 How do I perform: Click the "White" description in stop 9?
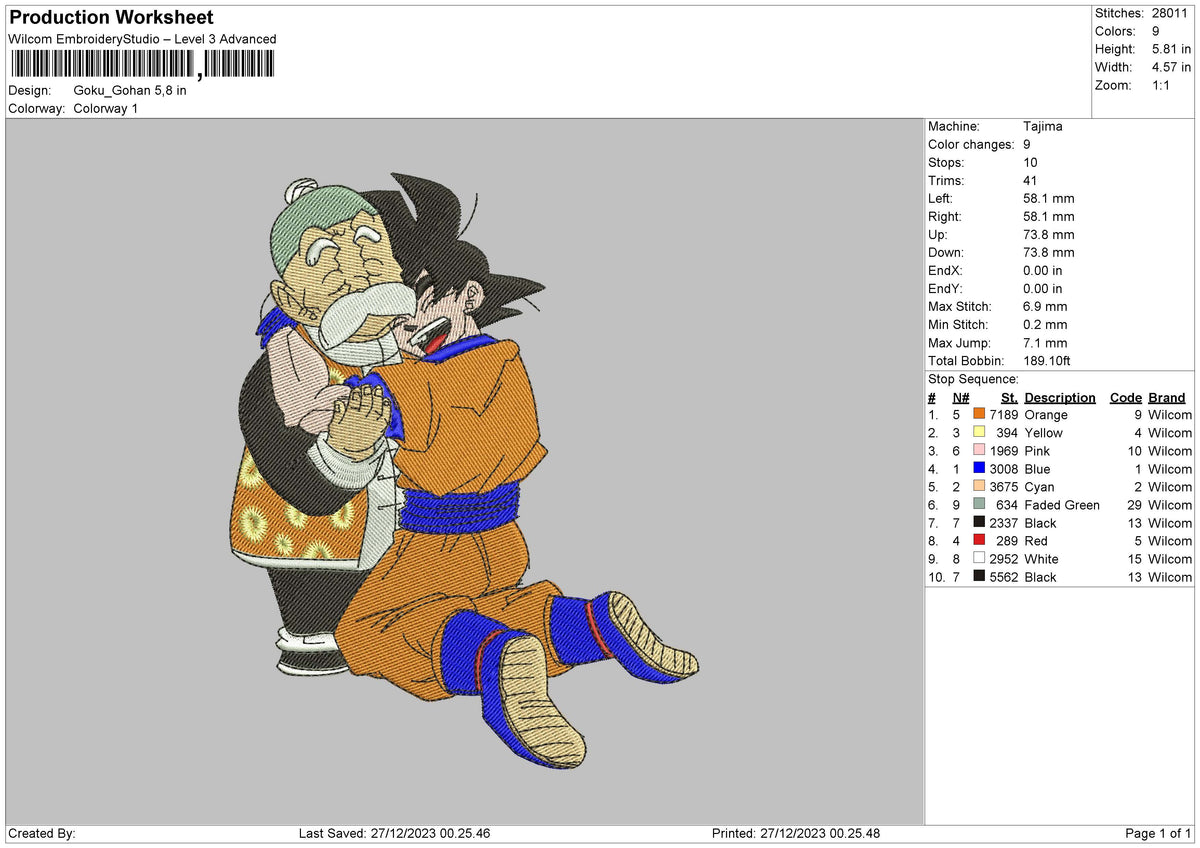tap(1041, 559)
